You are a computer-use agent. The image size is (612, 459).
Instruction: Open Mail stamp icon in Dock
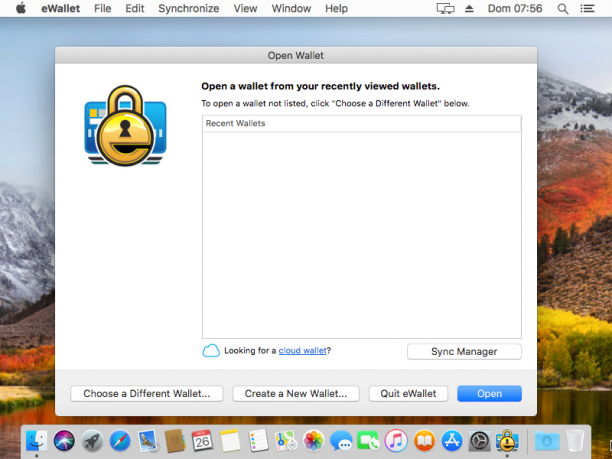[148, 441]
